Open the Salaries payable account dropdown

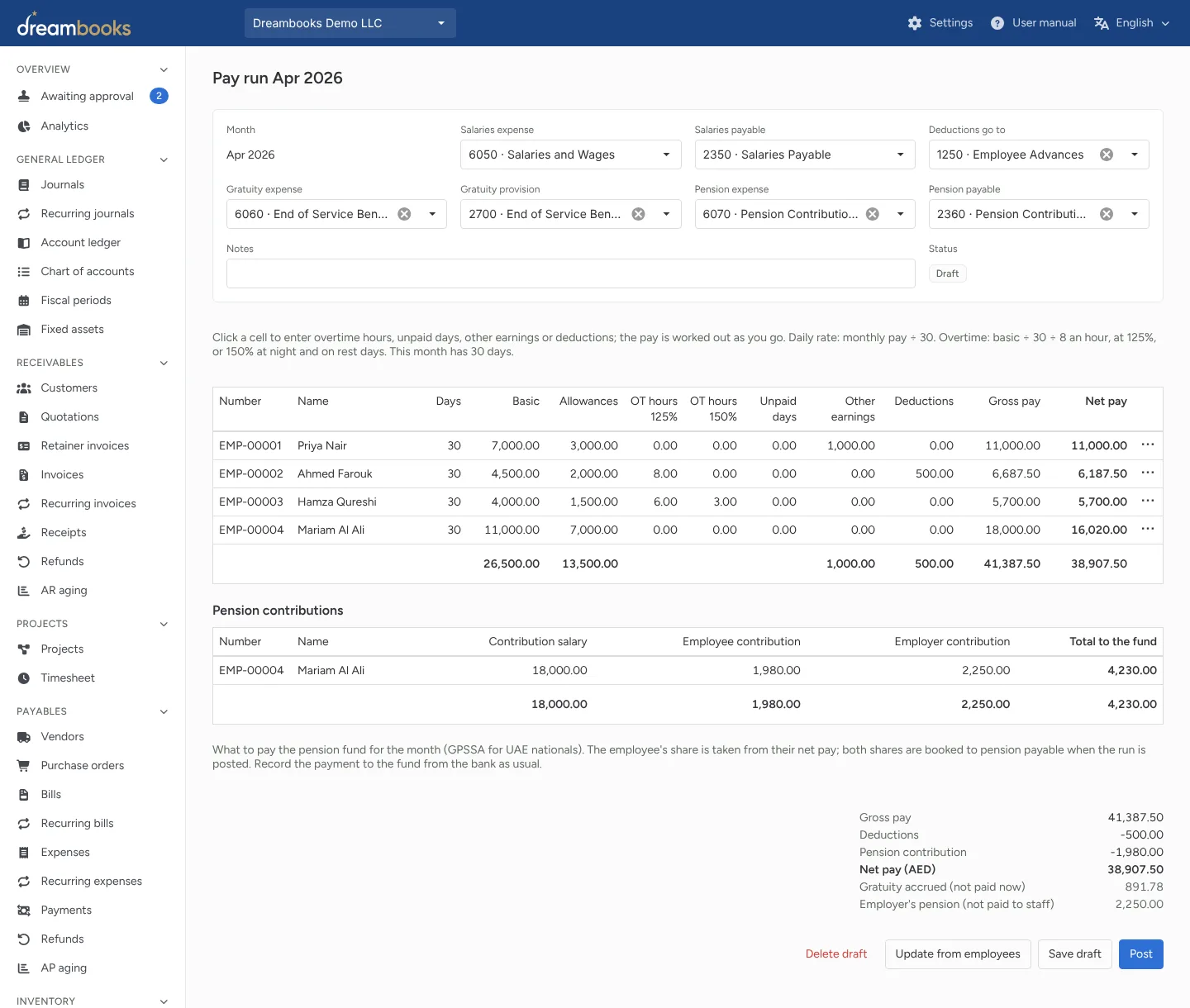pyautogui.click(x=804, y=155)
